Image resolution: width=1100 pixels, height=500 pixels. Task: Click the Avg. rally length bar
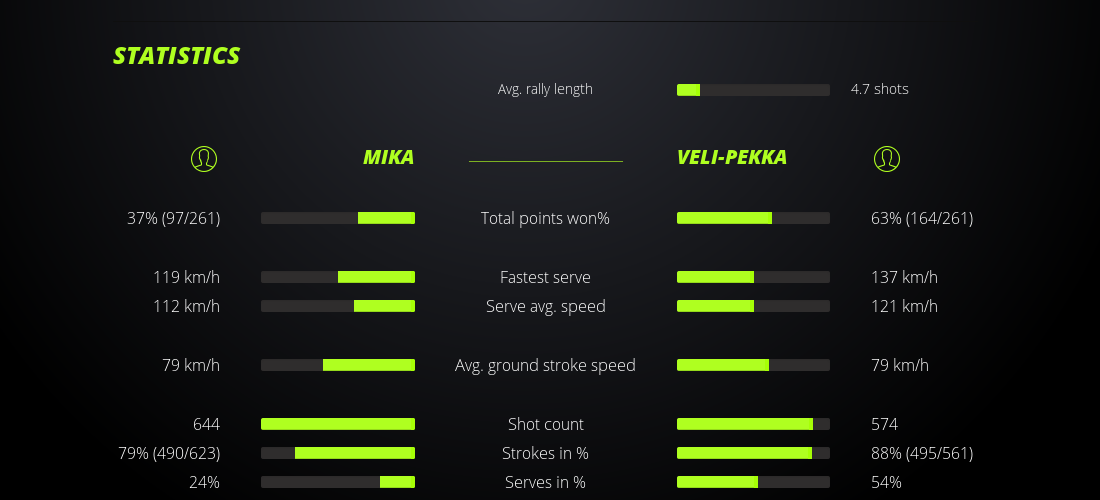click(753, 90)
